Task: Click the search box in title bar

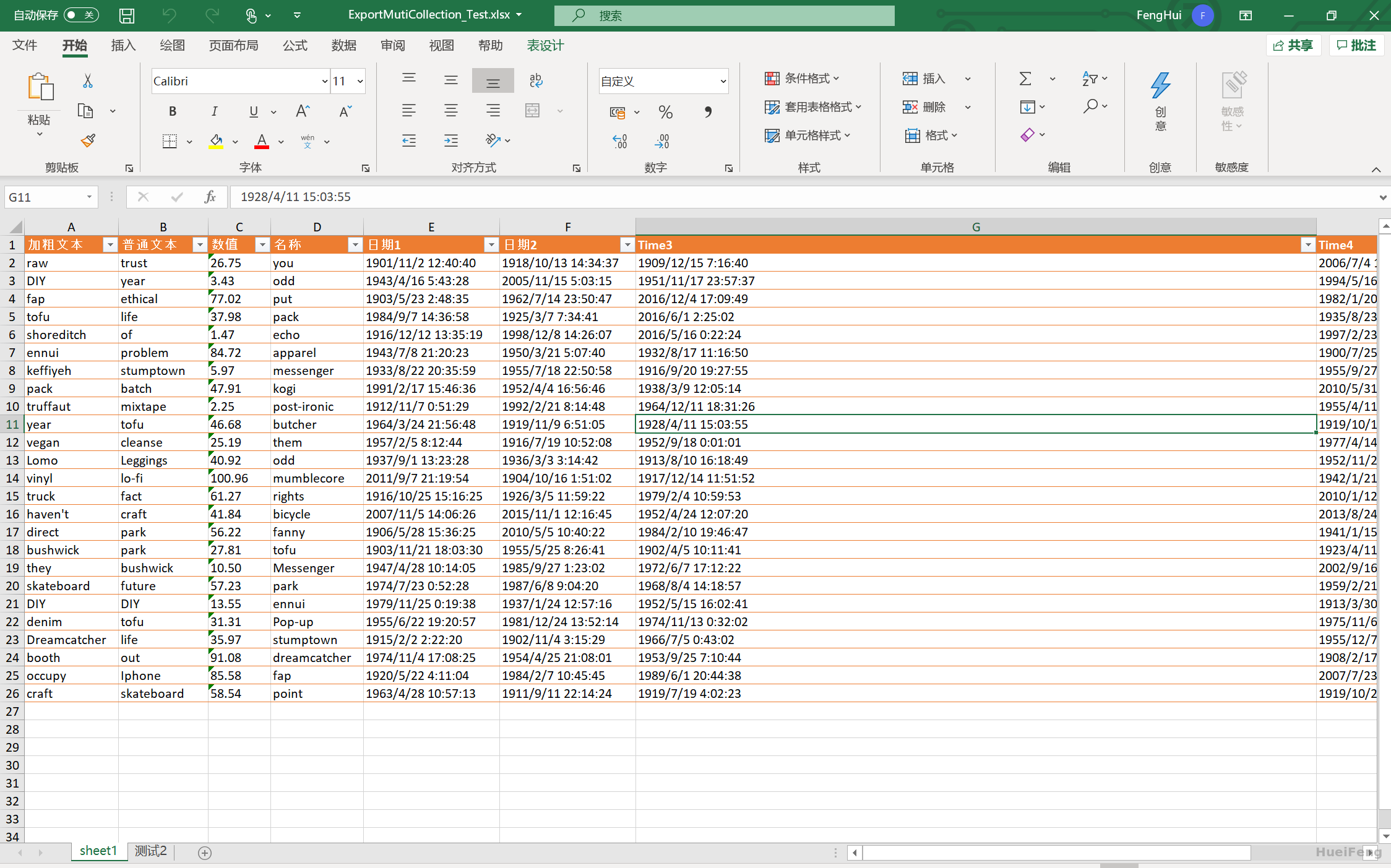Action: [724, 15]
